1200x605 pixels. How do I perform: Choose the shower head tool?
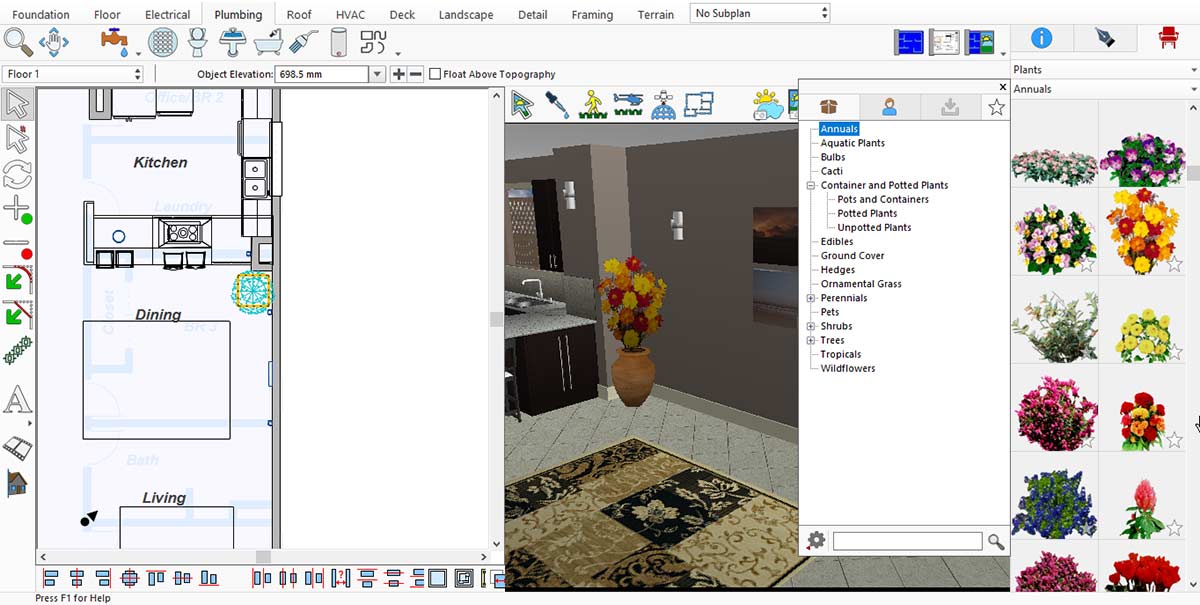[x=303, y=42]
